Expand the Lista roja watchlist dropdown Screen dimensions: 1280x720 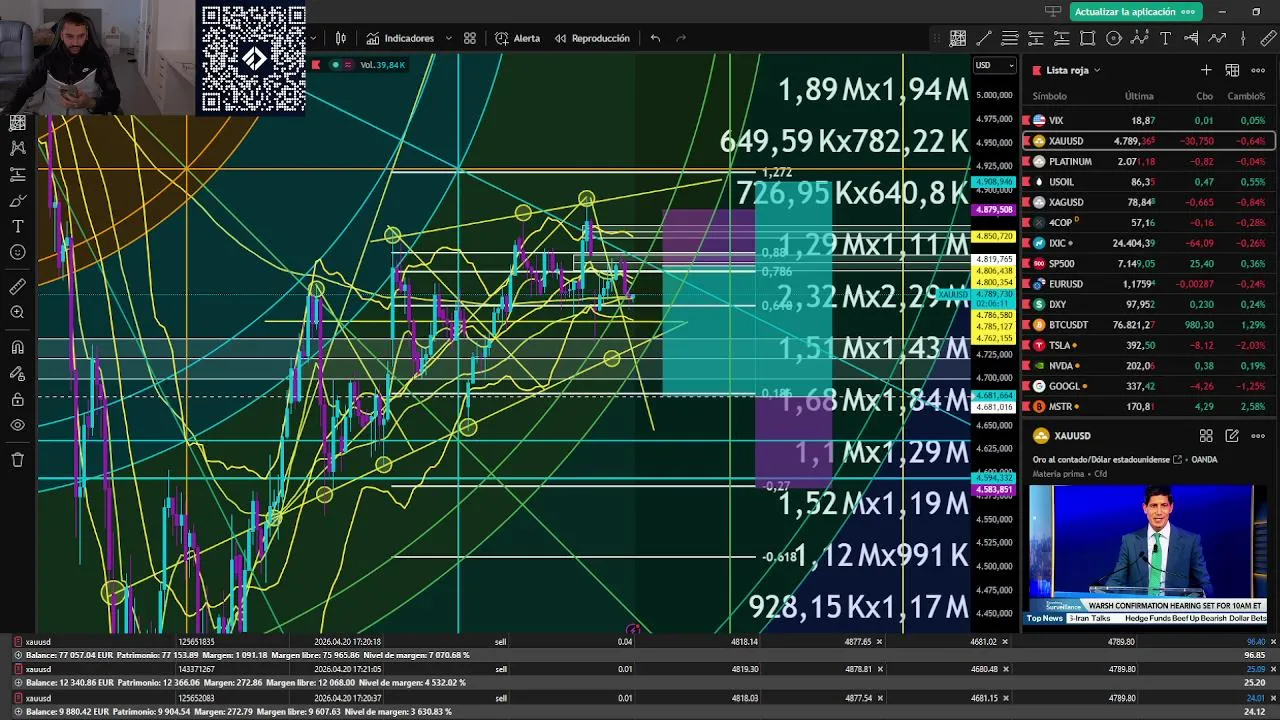point(1096,70)
